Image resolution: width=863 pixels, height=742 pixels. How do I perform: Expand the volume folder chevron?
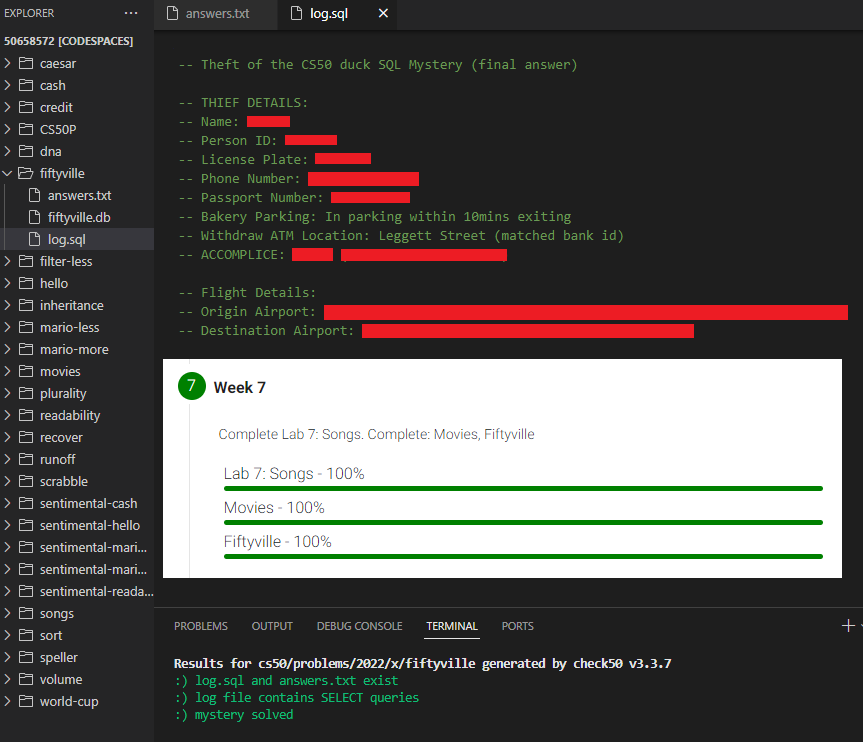8,679
